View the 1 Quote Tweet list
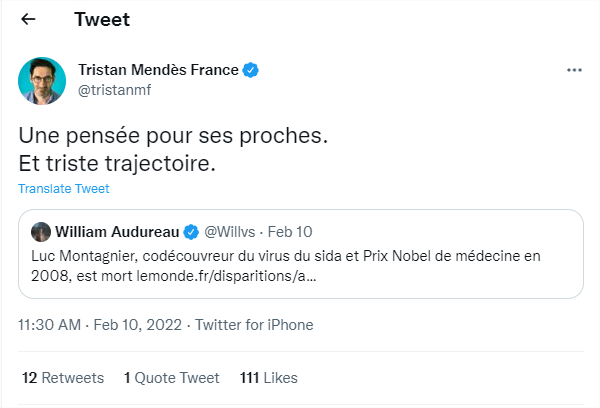Image resolution: width=600 pixels, height=408 pixels. (171, 378)
